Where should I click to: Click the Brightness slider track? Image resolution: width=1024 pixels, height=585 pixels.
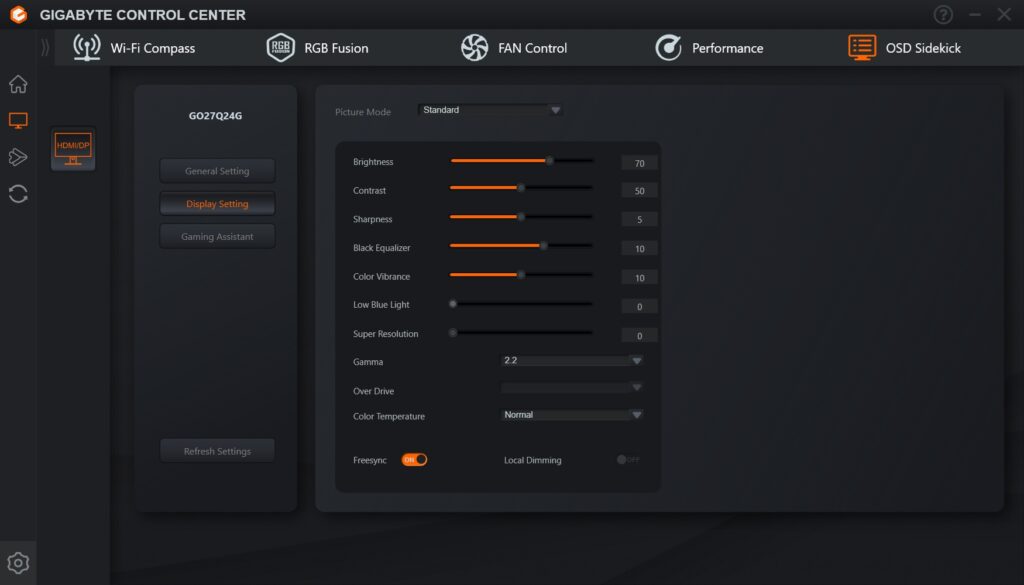click(x=521, y=161)
